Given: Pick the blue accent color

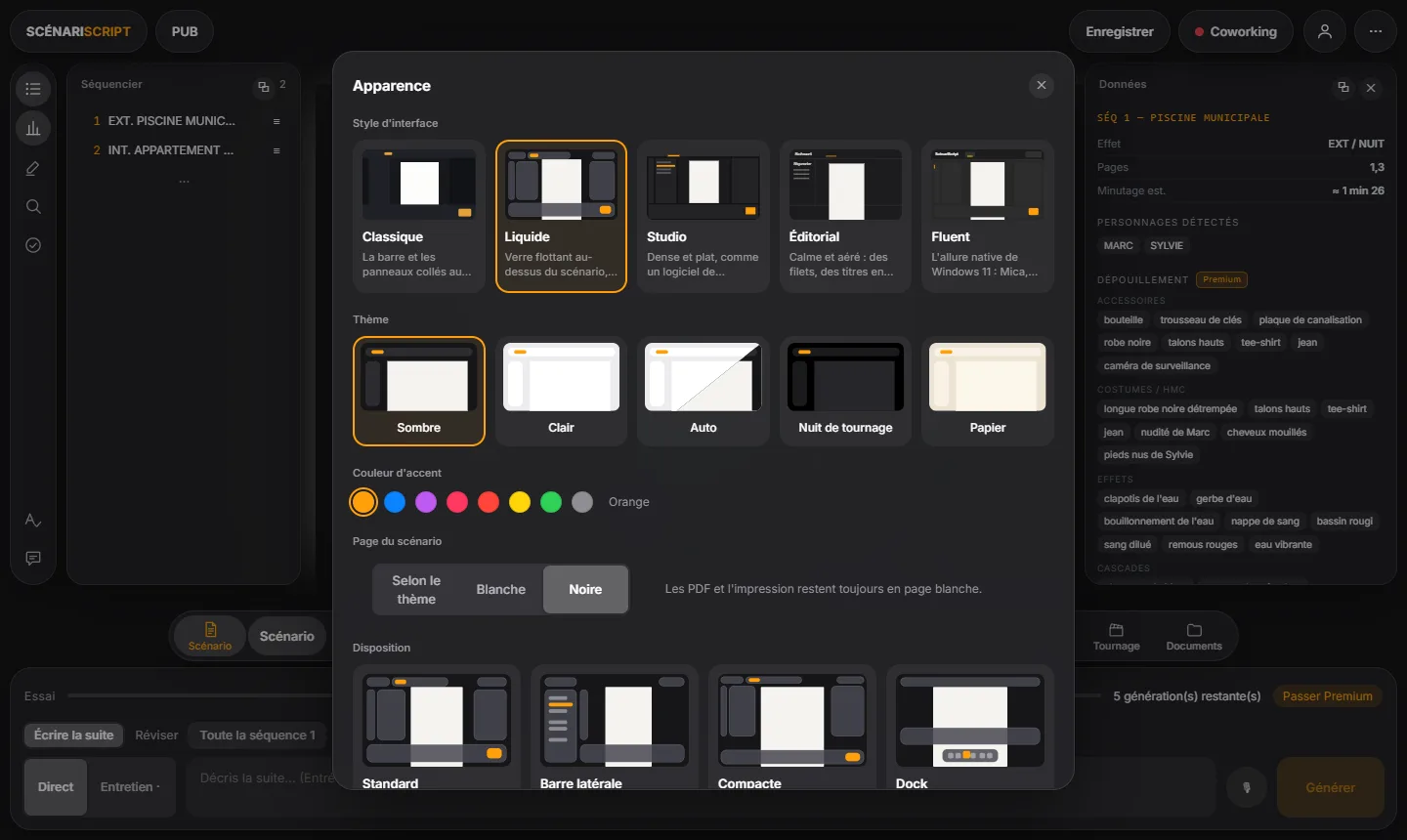Looking at the screenshot, I should coord(395,502).
